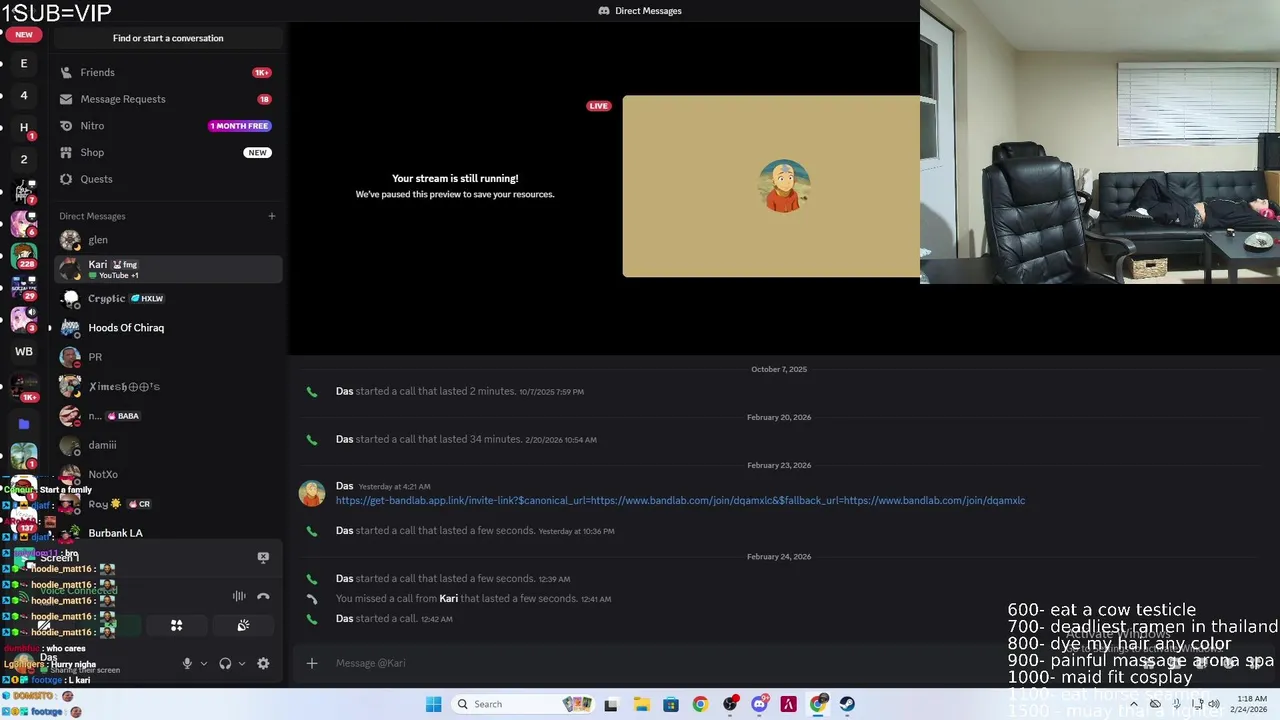
Task: Click Das's live stream tile
Action: pos(771,186)
